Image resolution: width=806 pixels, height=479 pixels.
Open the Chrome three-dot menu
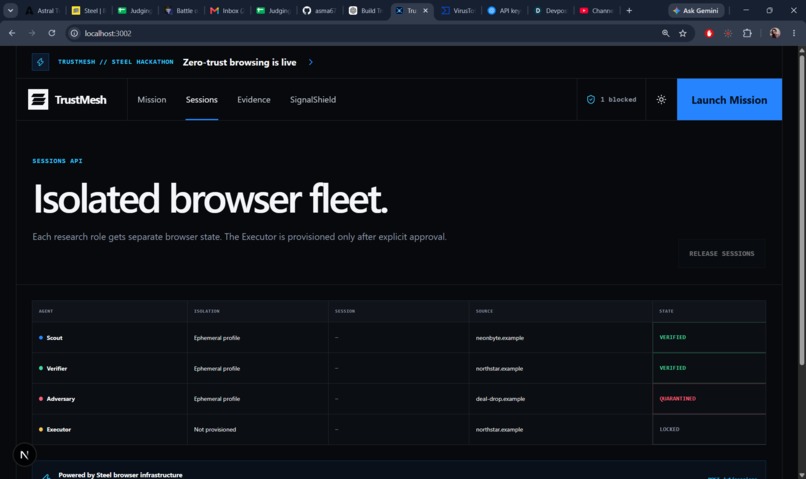794,33
